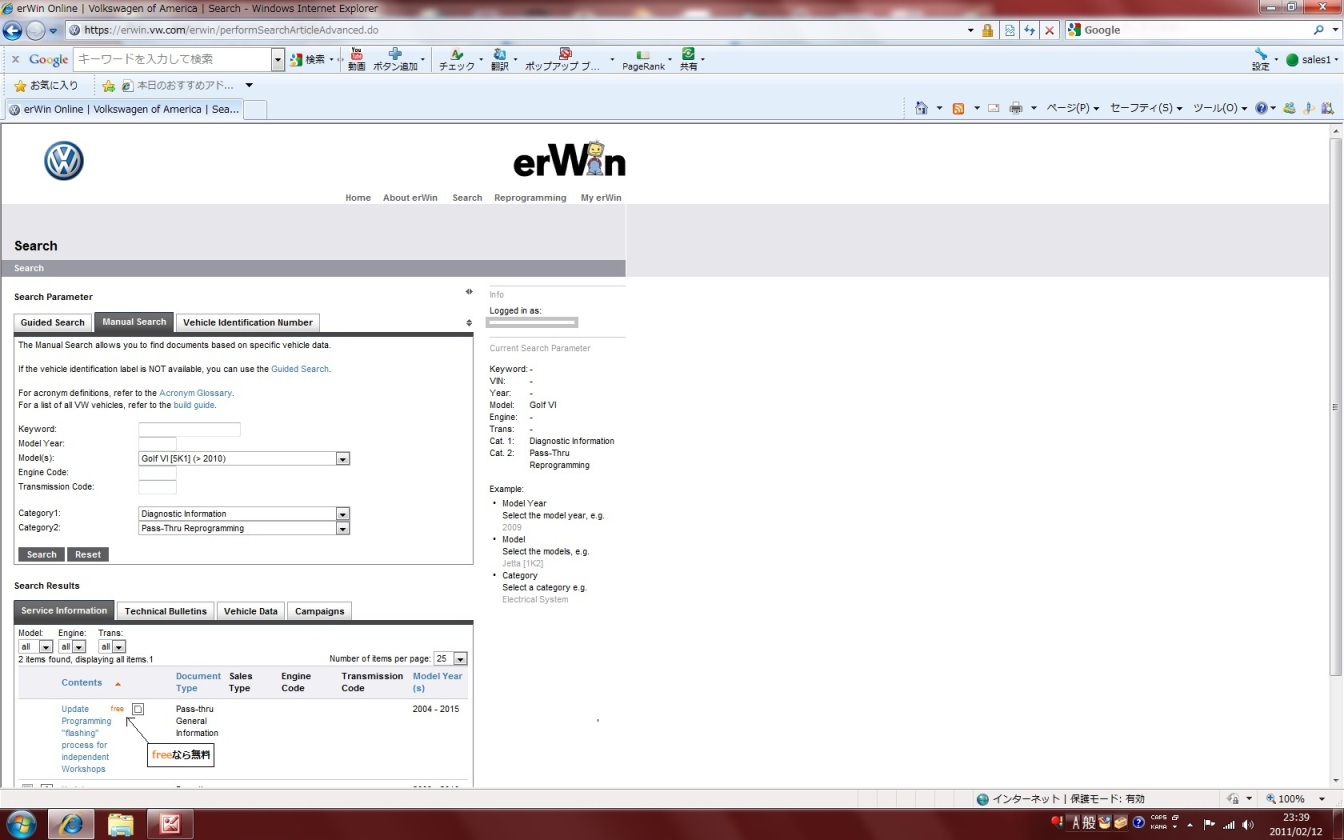Viewport: 1344px width, 840px height.
Task: Open the Model filter 'all' dropdown
Action: [46, 647]
